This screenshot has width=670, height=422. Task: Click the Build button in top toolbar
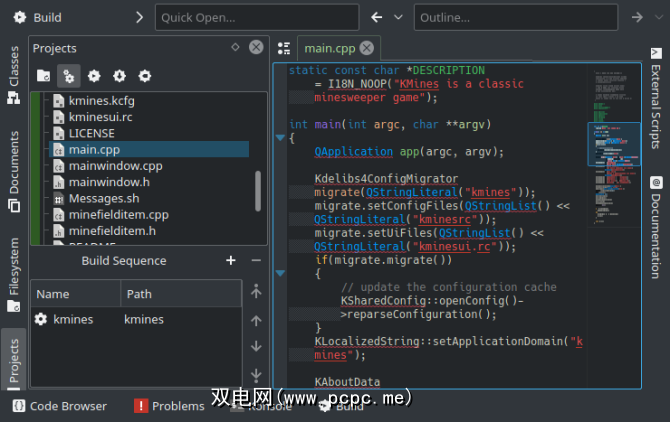click(x=37, y=17)
